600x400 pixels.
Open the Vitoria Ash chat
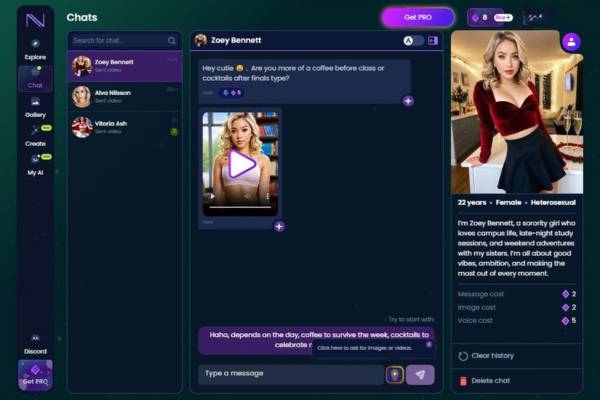click(x=125, y=127)
